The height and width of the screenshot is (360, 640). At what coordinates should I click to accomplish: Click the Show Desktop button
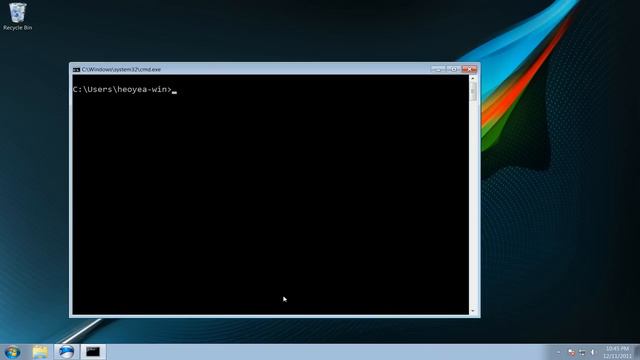(x=637, y=352)
